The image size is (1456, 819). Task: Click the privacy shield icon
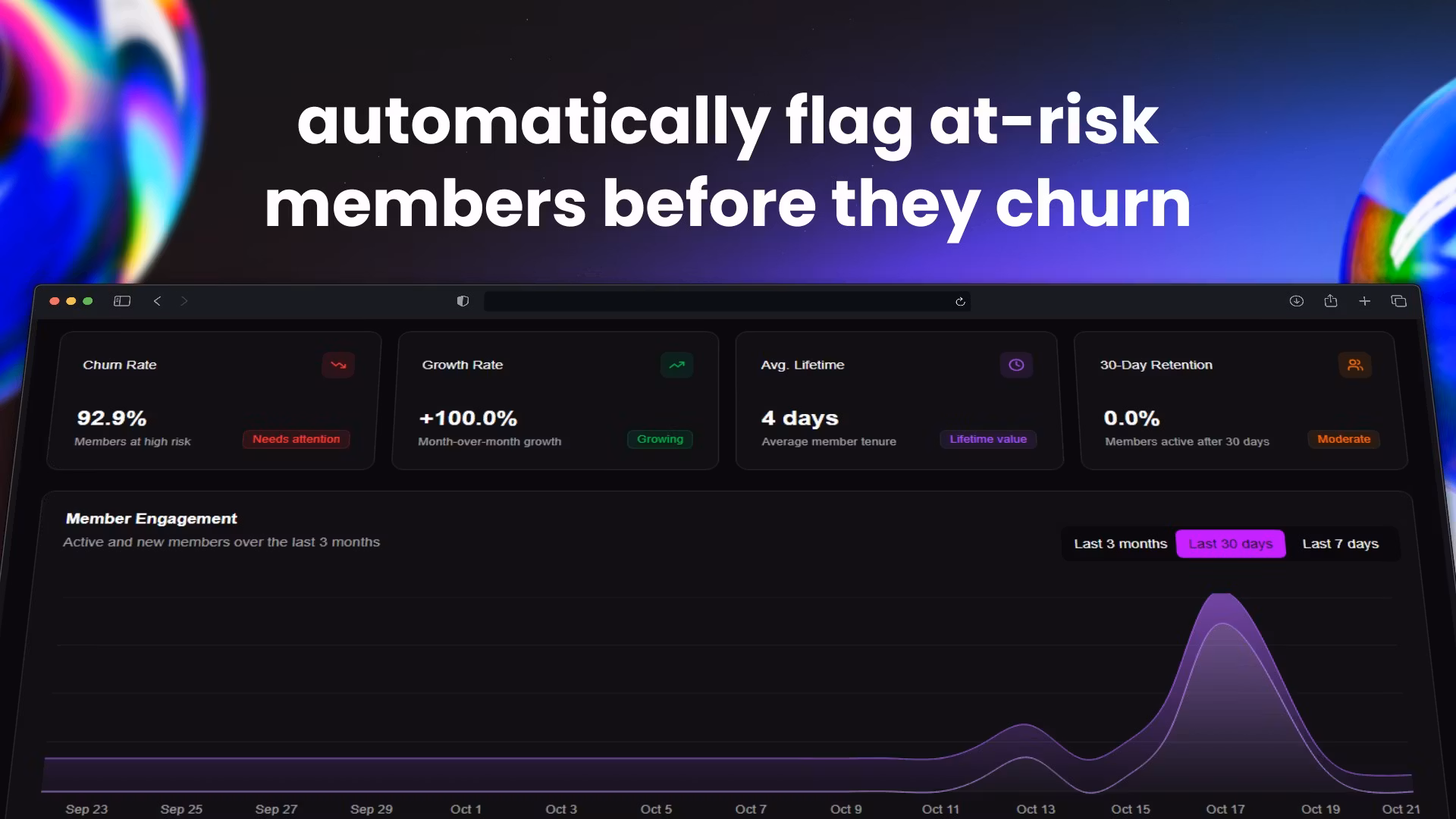(463, 301)
